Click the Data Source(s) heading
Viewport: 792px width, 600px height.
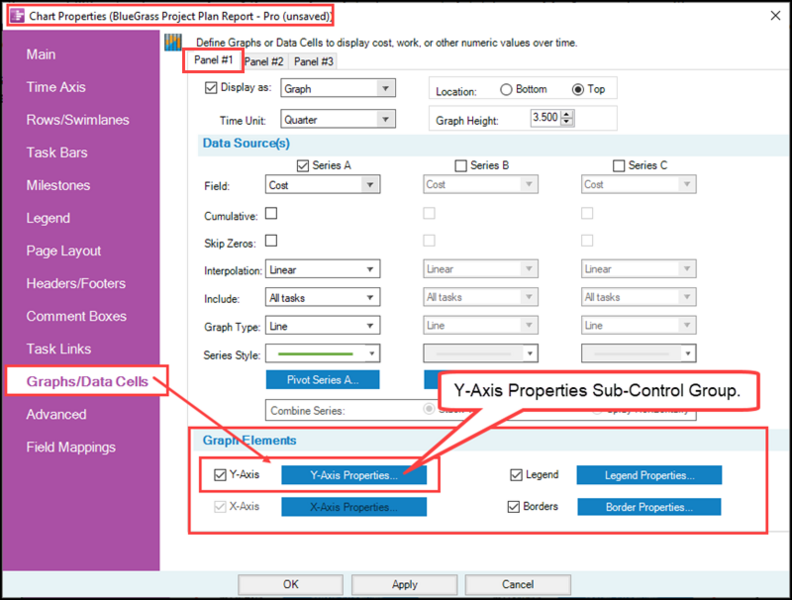(x=246, y=143)
